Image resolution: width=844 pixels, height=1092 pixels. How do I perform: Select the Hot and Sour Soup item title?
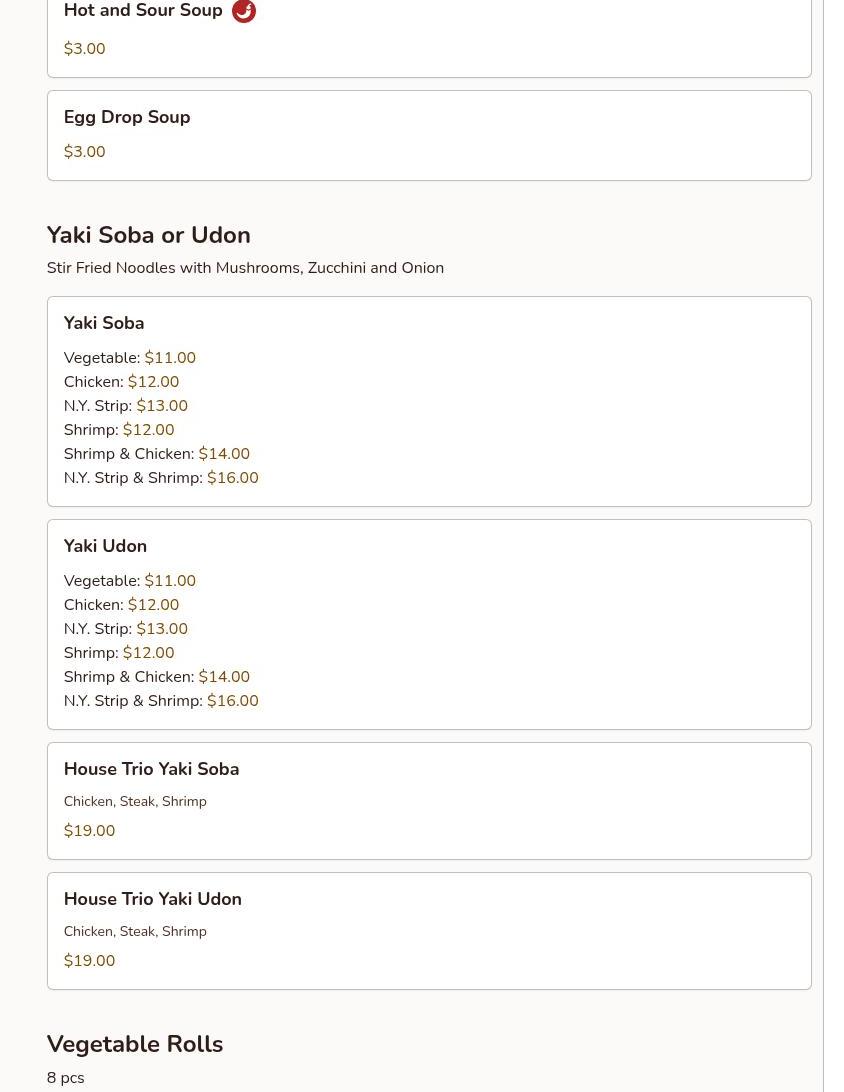pyautogui.click(x=143, y=11)
